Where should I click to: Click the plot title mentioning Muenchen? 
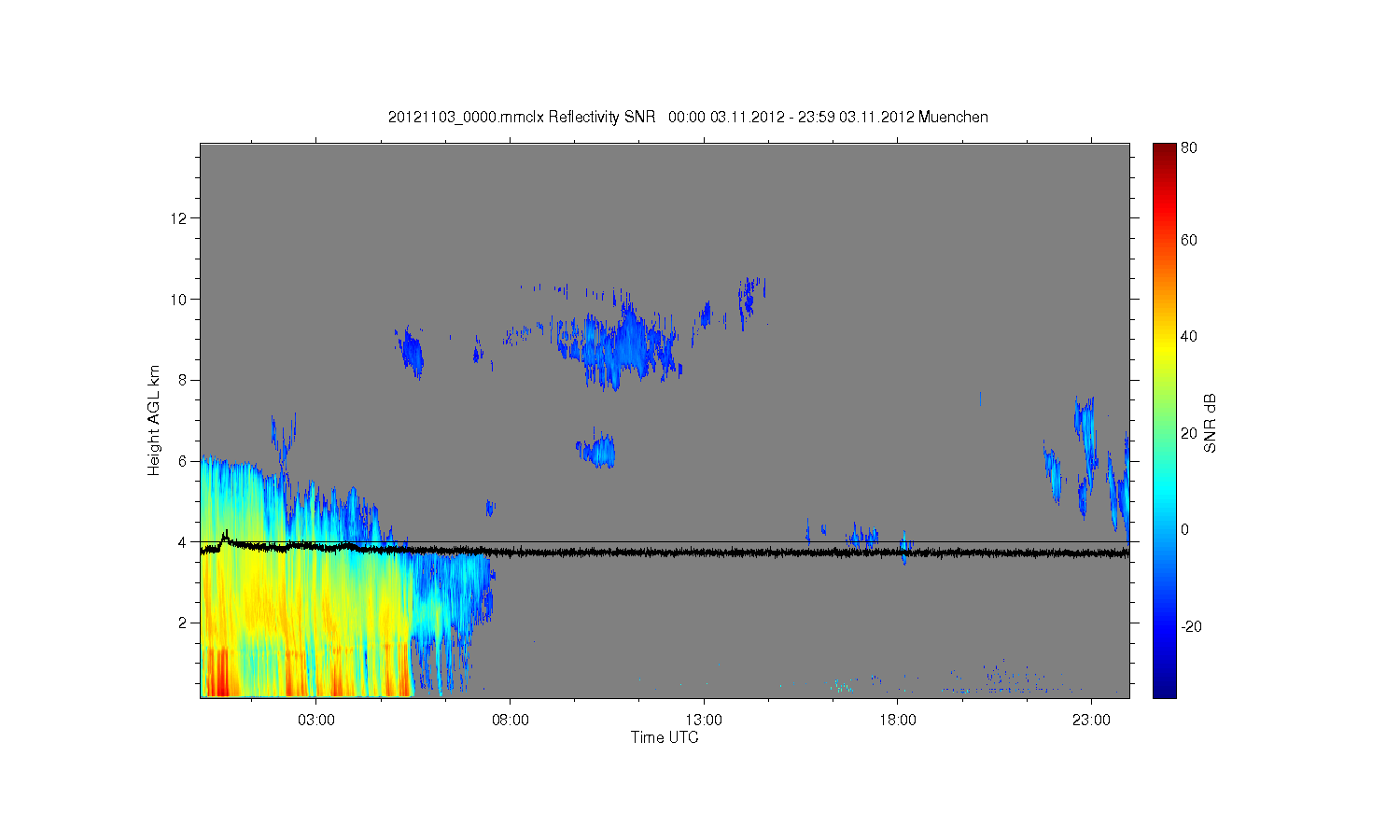(688, 117)
